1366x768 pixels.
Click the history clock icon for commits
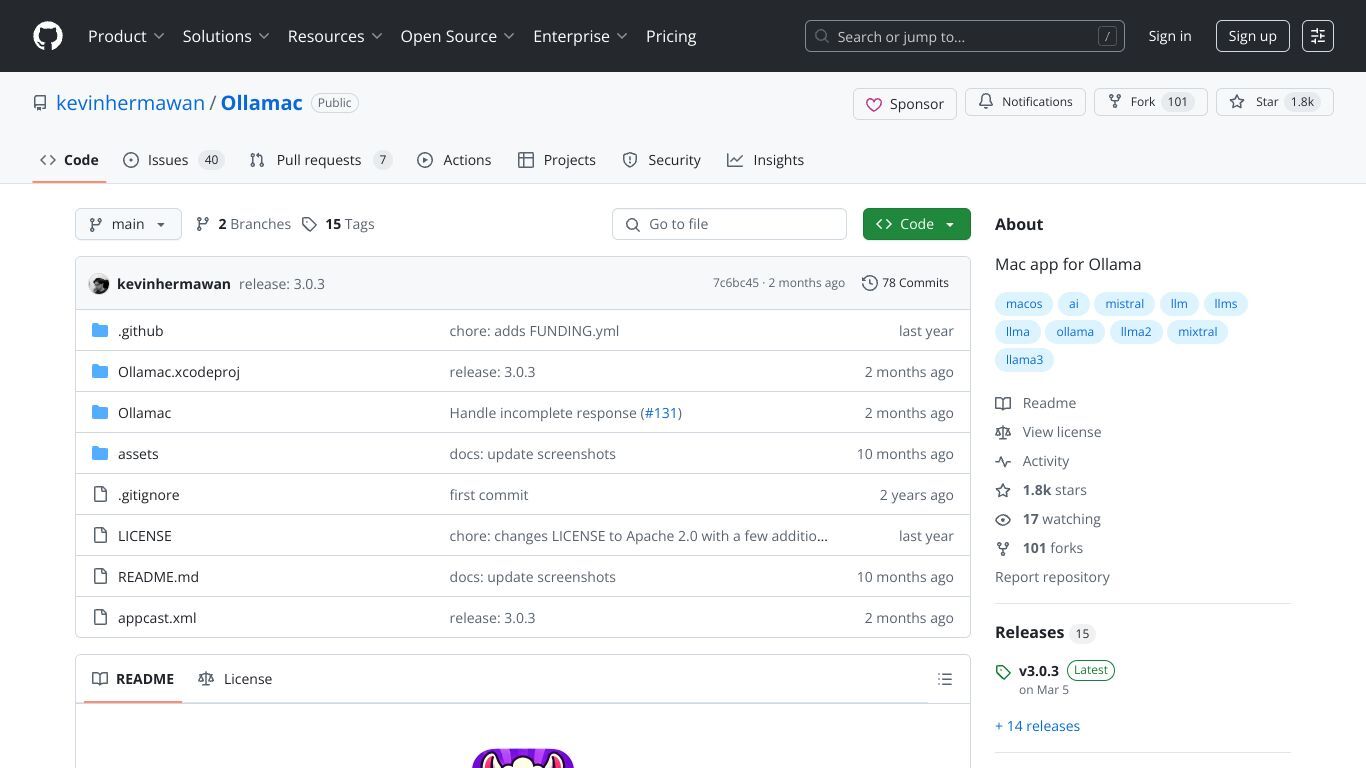coord(870,284)
